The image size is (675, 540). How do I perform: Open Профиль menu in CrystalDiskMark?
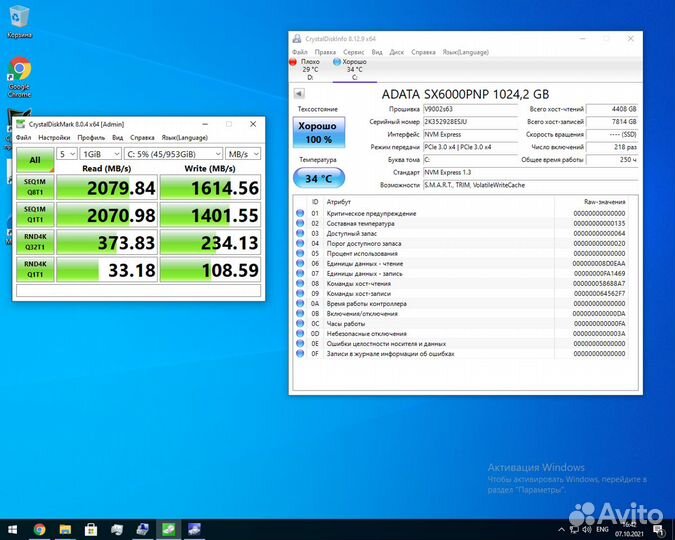(x=91, y=137)
